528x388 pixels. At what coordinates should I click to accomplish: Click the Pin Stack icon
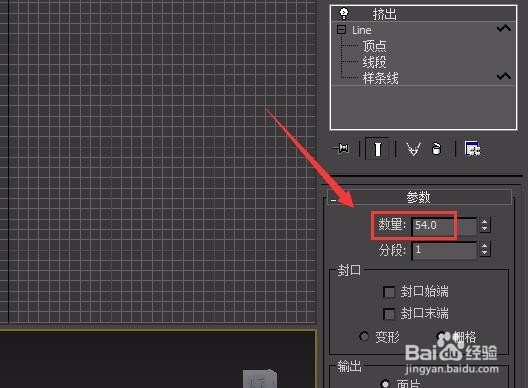point(341,148)
